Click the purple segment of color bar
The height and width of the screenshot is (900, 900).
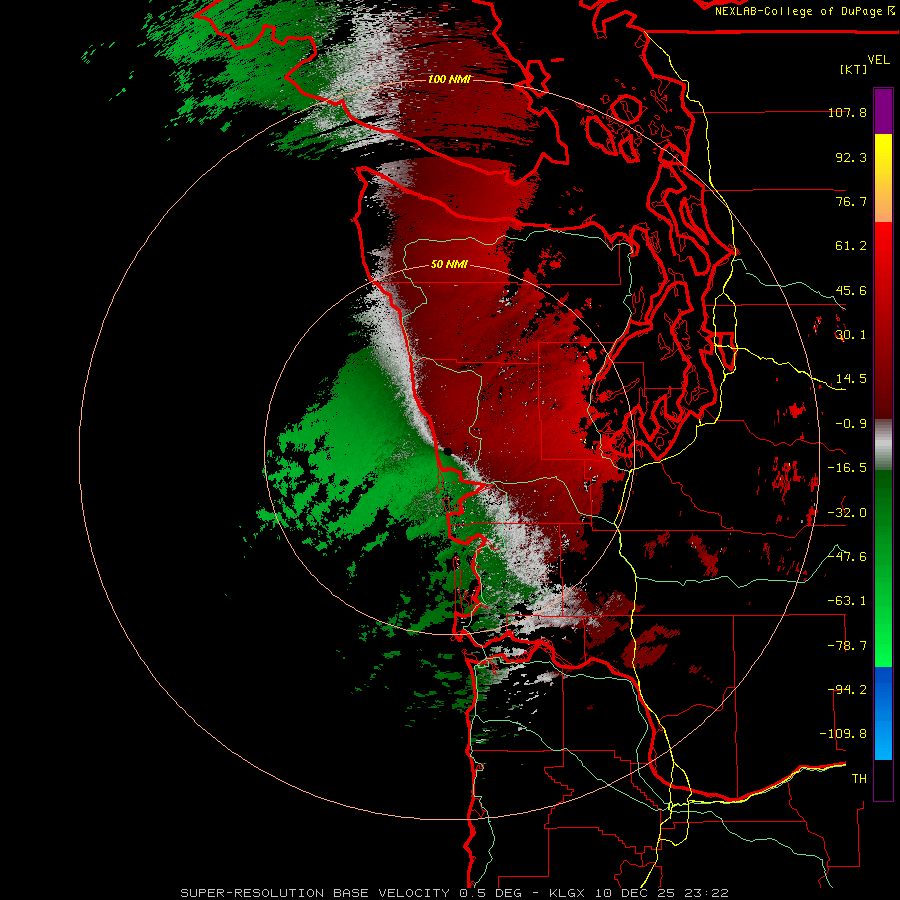[883, 111]
